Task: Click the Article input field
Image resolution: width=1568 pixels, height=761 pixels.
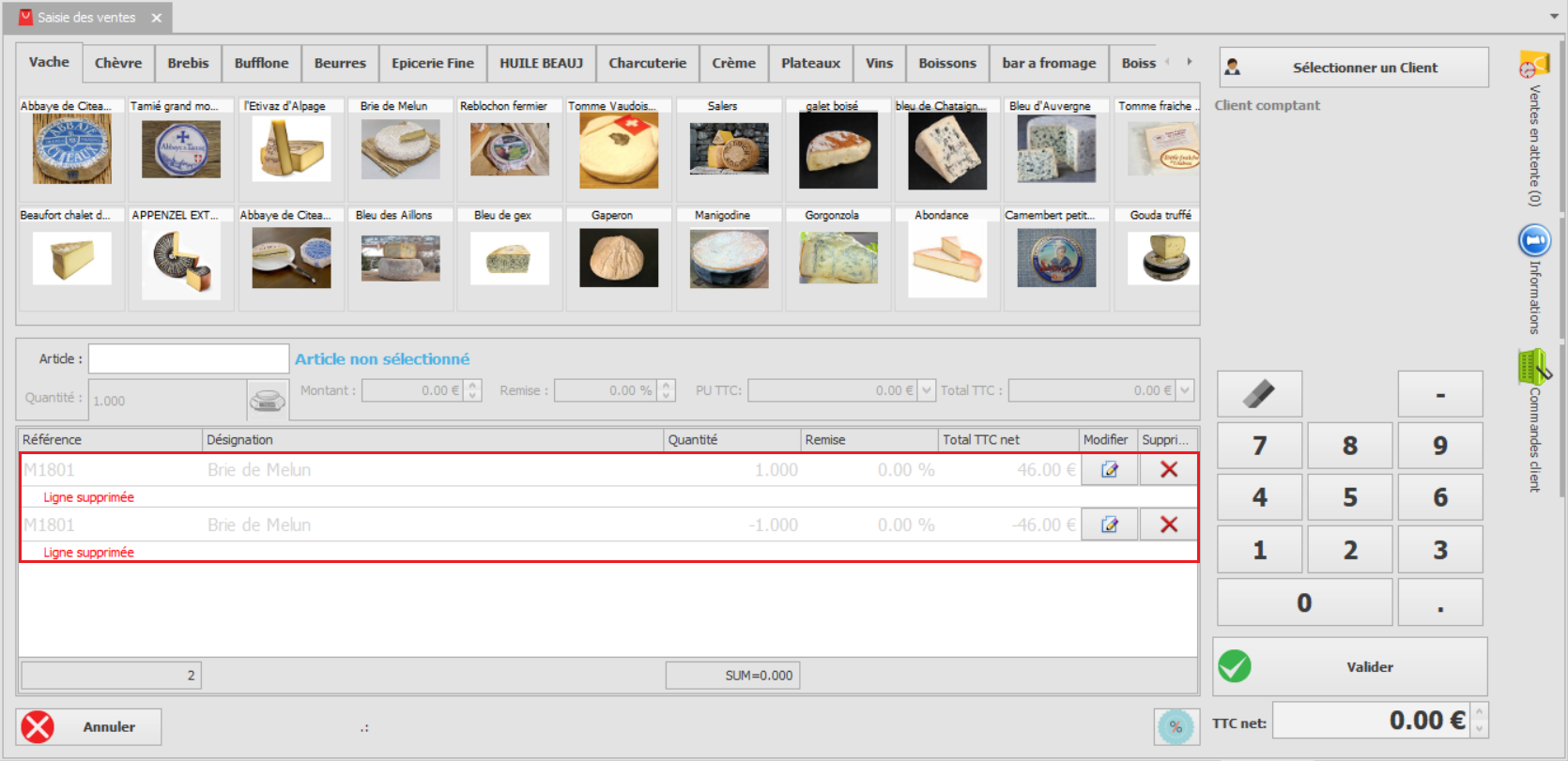Action: coord(189,358)
